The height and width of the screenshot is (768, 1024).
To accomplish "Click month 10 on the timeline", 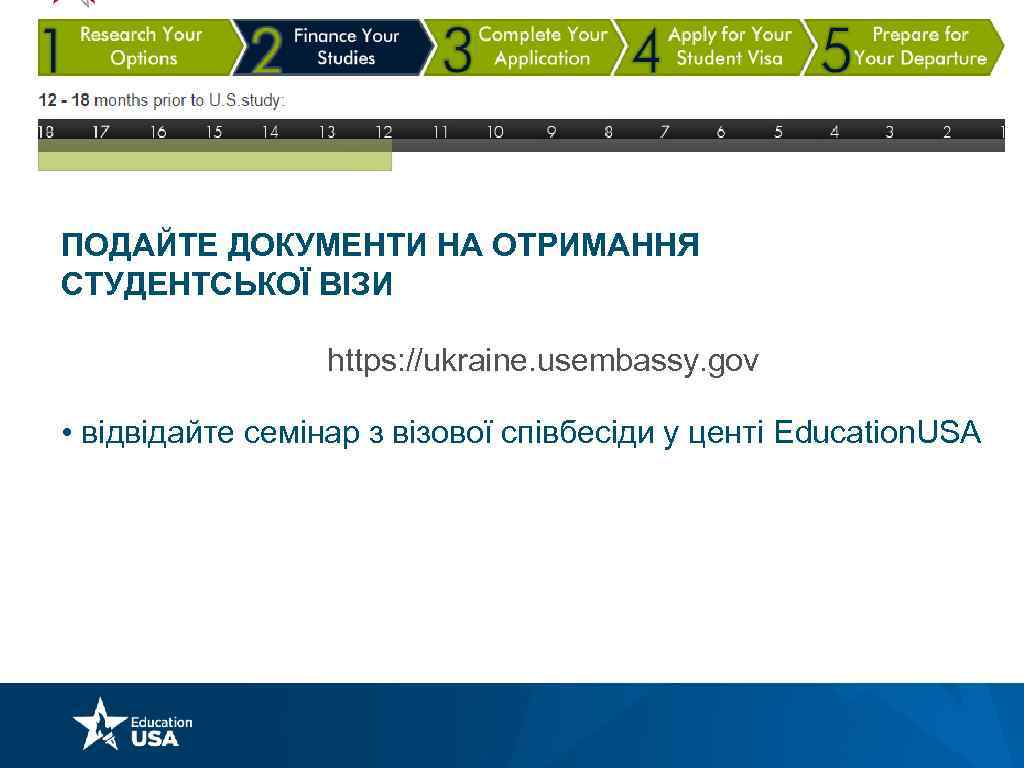I will click(x=495, y=132).
